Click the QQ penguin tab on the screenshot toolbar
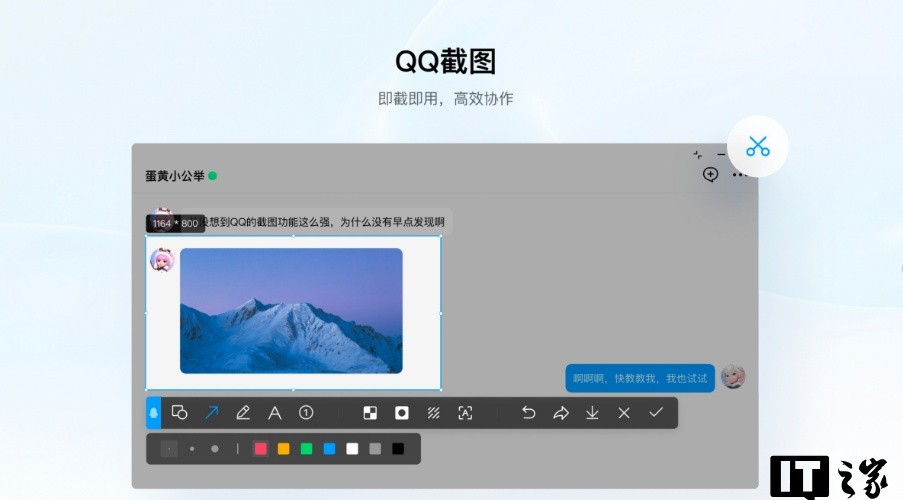Screen dimensions: 903x500 pos(153,412)
